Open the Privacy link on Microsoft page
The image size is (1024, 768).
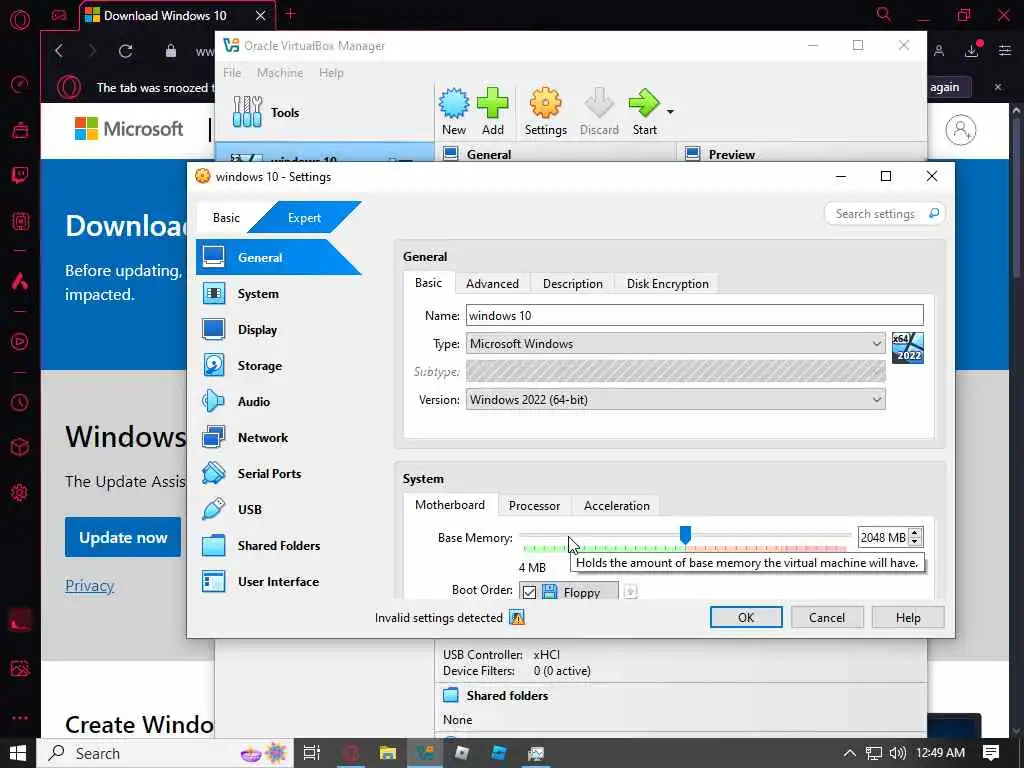(89, 585)
